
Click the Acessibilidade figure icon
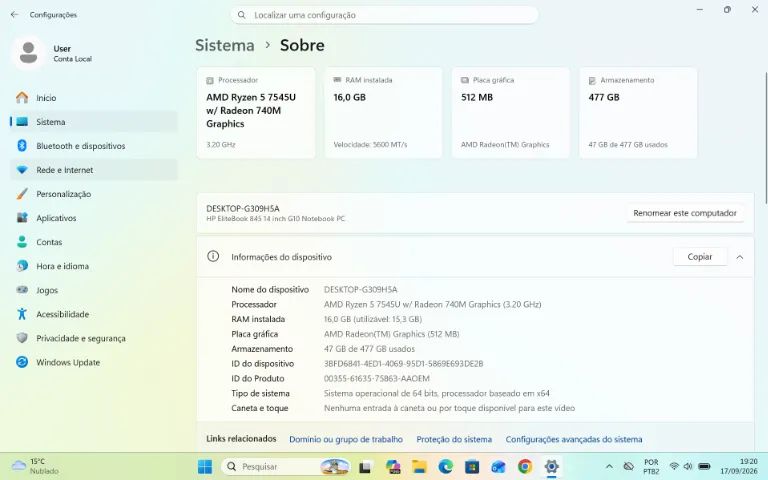tap(22, 314)
